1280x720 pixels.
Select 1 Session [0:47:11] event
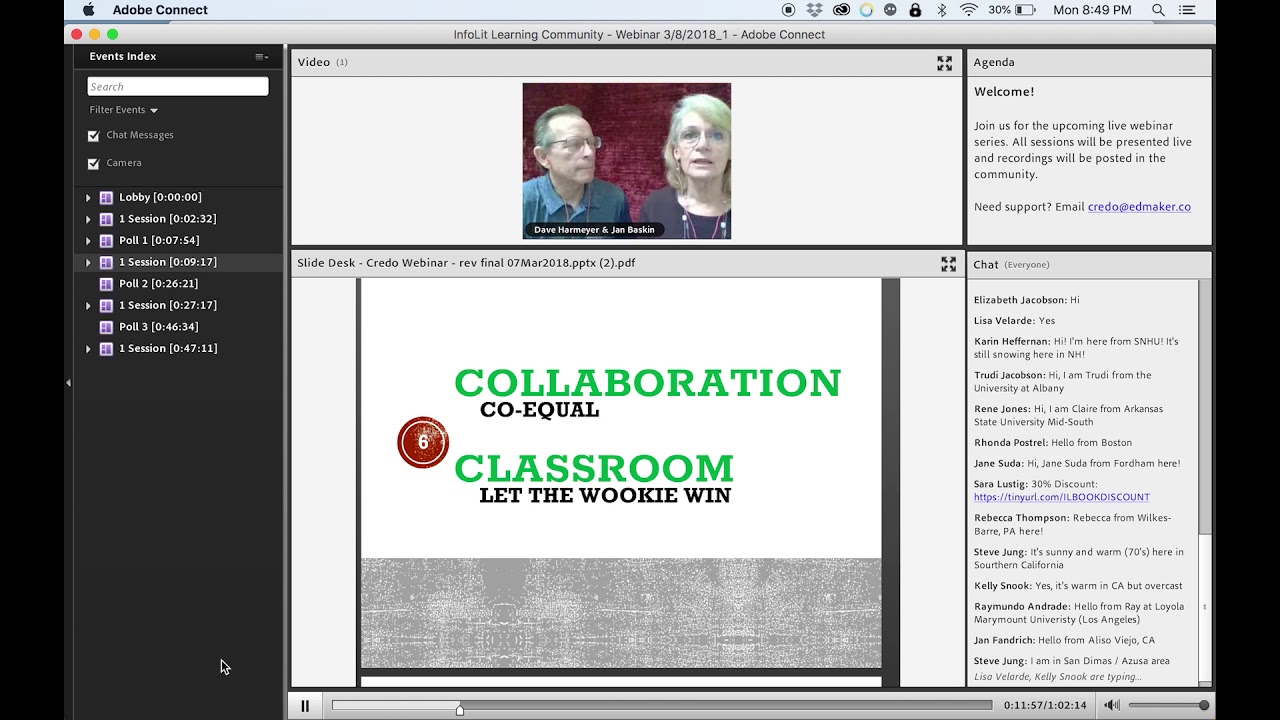pyautogui.click(x=167, y=349)
